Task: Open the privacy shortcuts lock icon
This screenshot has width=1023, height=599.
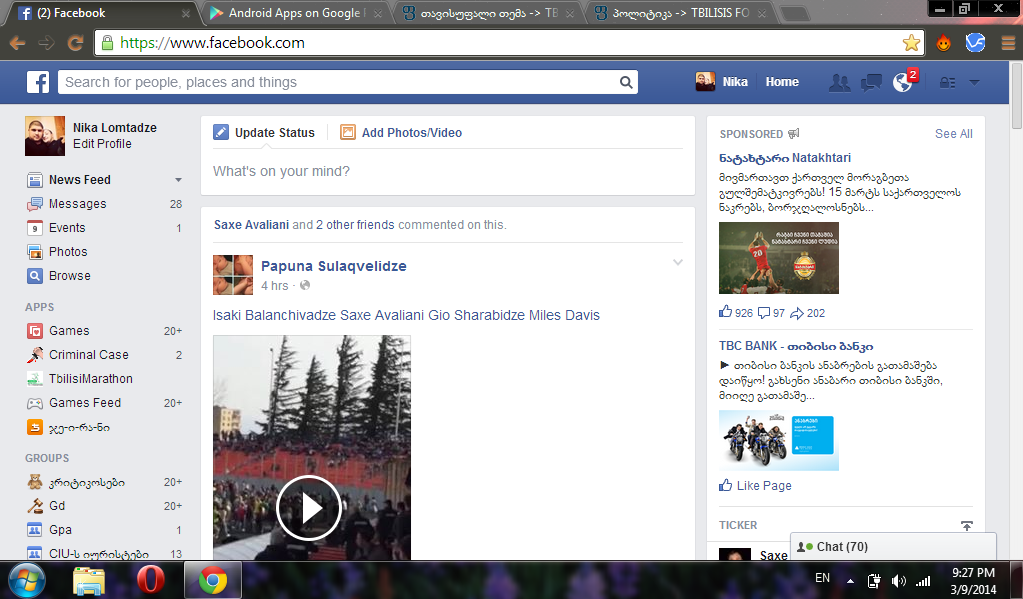Action: click(x=947, y=82)
